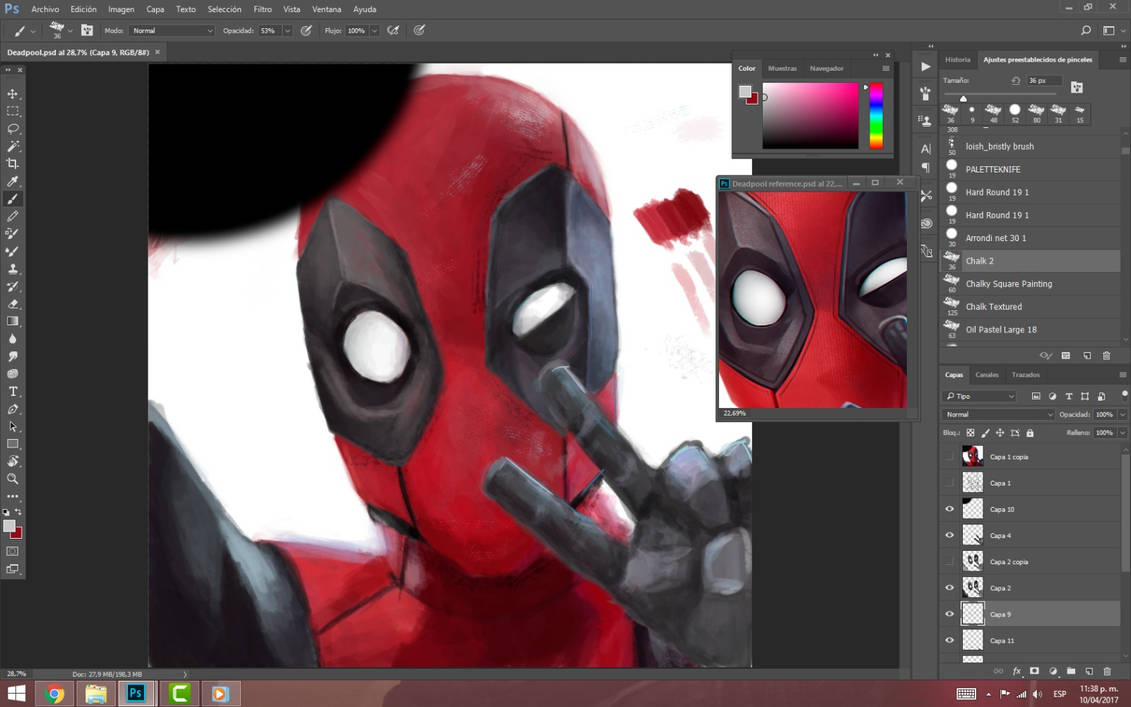Enable airbrush-style build-up effect
Viewport: 1131px width, 707px height.
(x=393, y=30)
